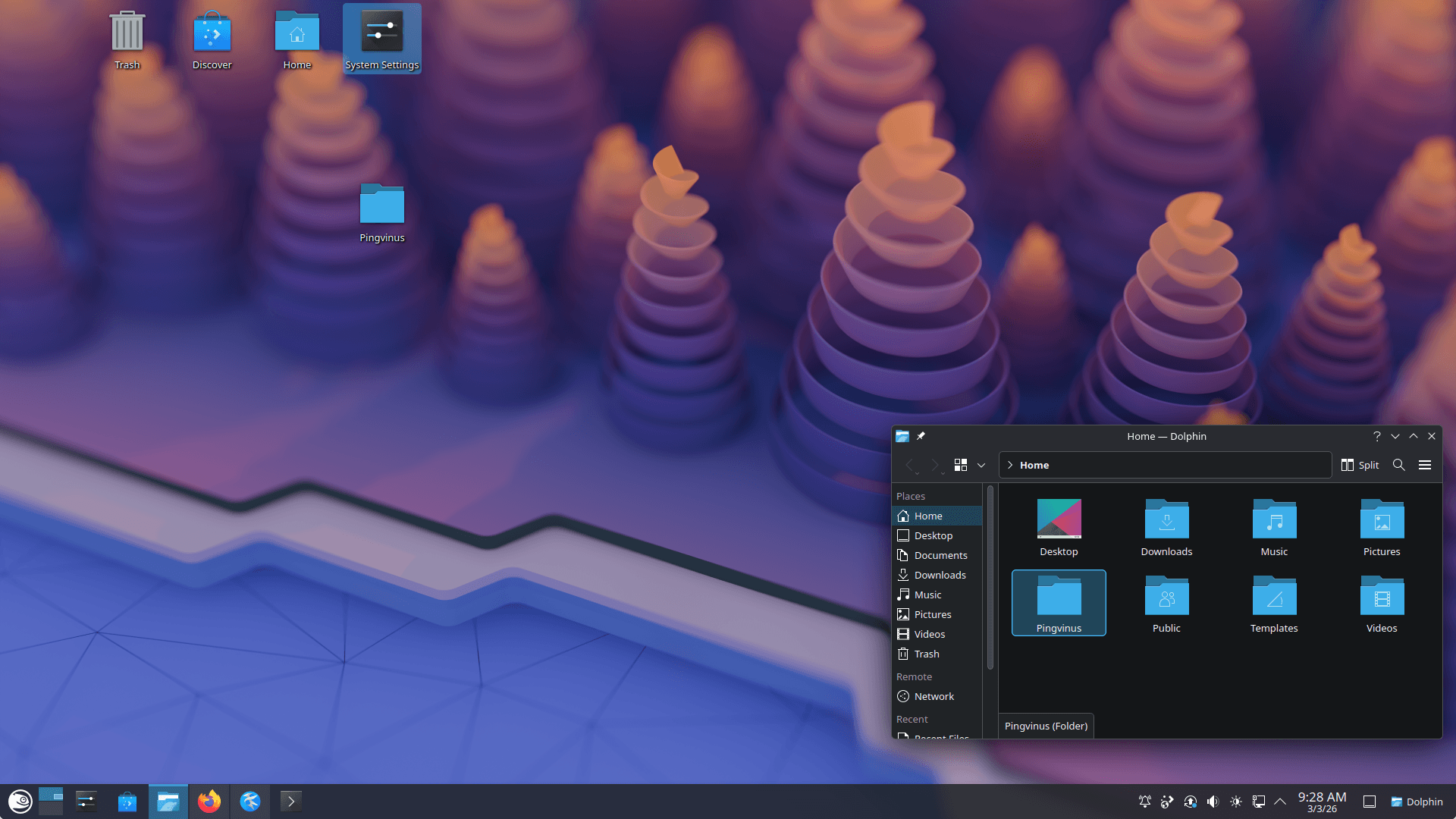This screenshot has width=1456, height=819.
Task: Click the Help question mark in Dolphin's titlebar
Action: click(x=1377, y=436)
